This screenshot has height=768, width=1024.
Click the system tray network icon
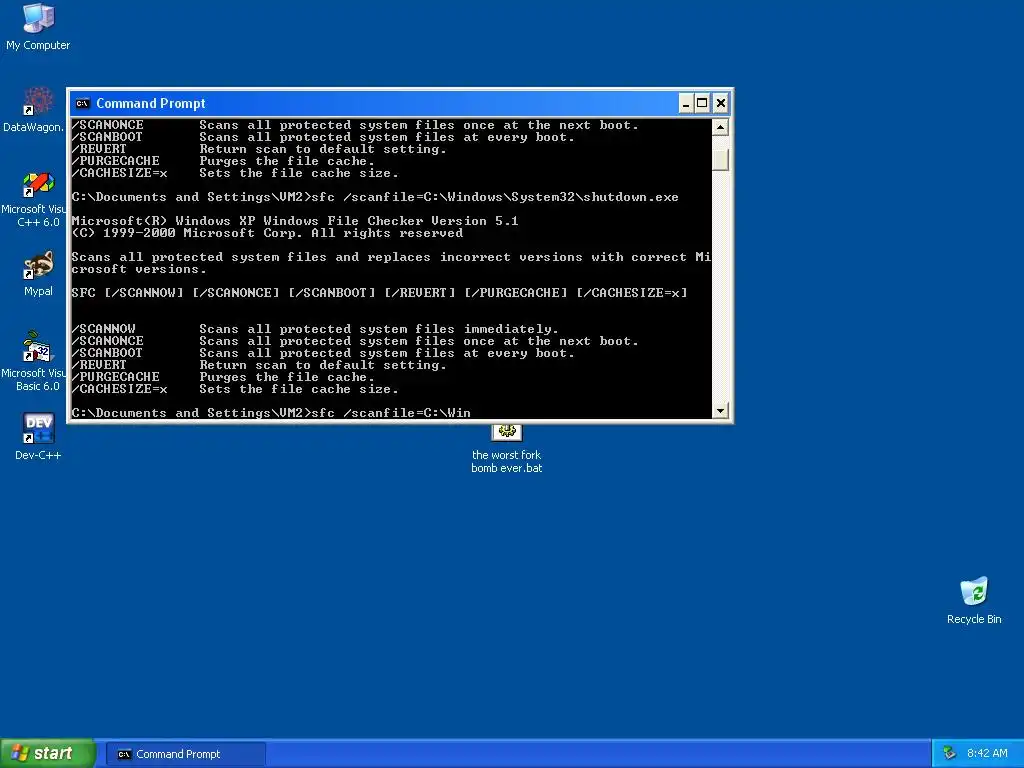pos(949,753)
